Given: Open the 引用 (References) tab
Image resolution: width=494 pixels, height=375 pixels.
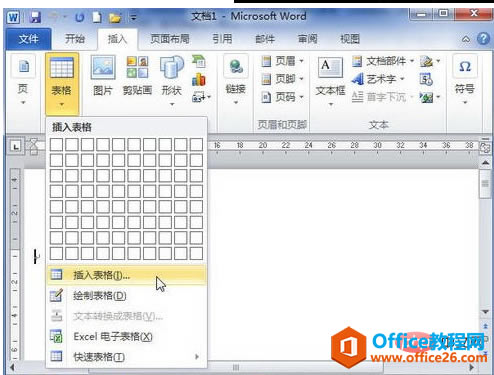Looking at the screenshot, I should 222,39.
